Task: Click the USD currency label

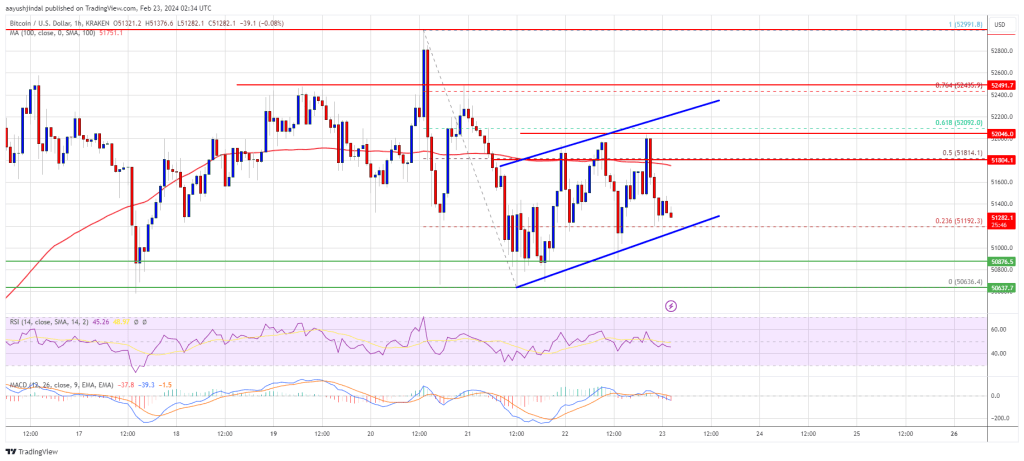Action: click(x=998, y=24)
